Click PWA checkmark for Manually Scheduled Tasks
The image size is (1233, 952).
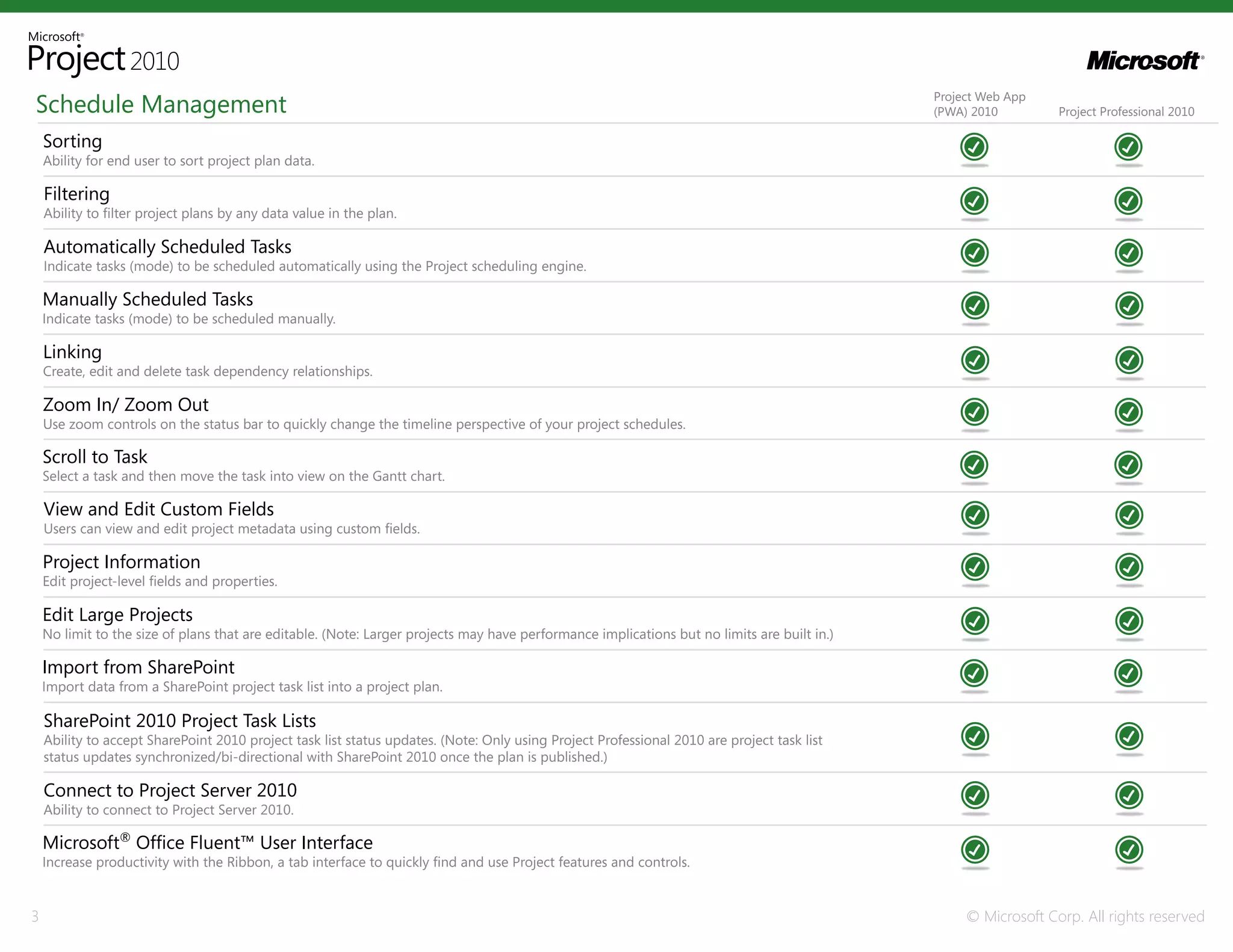975,306
